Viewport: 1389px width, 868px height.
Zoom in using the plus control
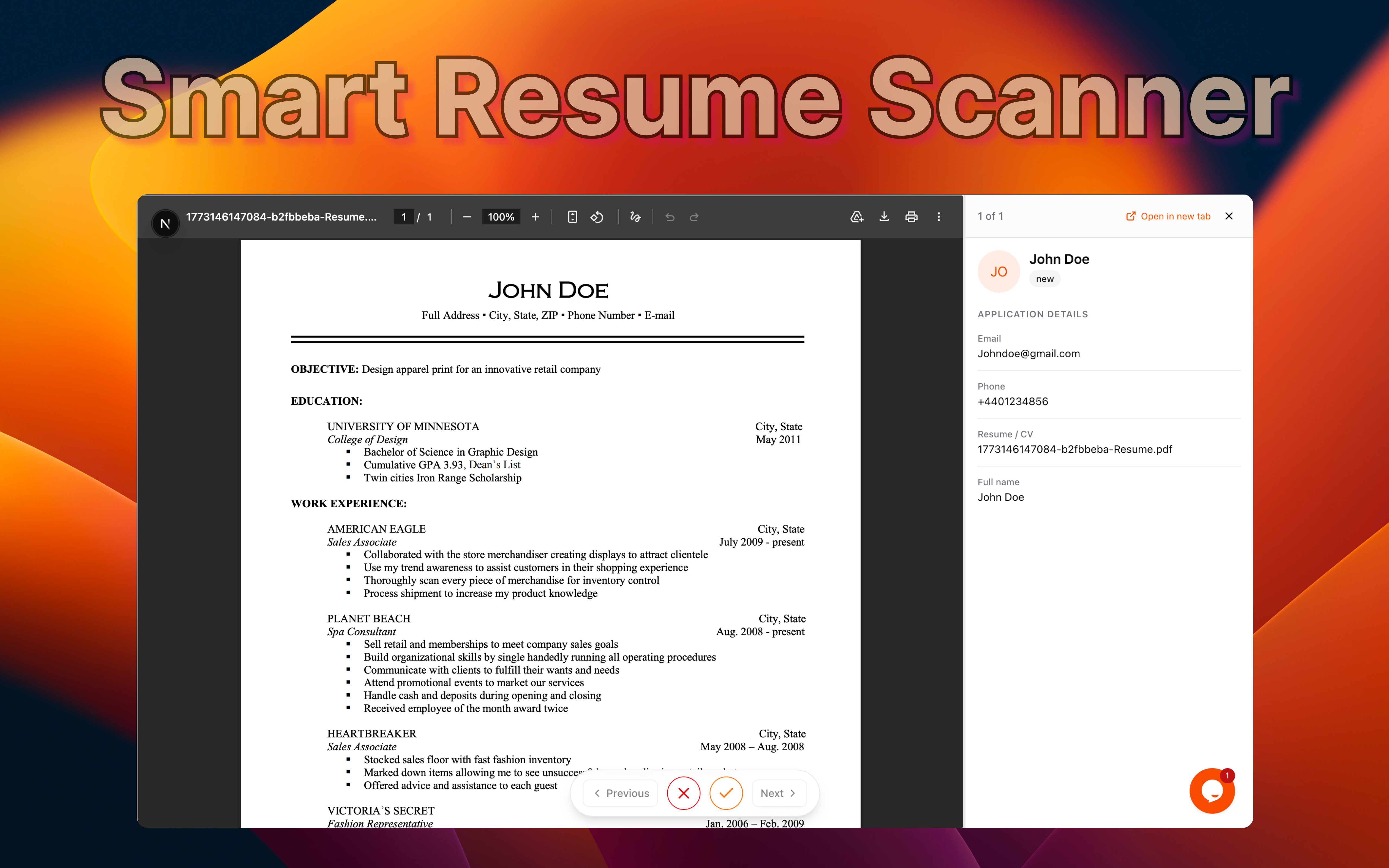(x=535, y=216)
